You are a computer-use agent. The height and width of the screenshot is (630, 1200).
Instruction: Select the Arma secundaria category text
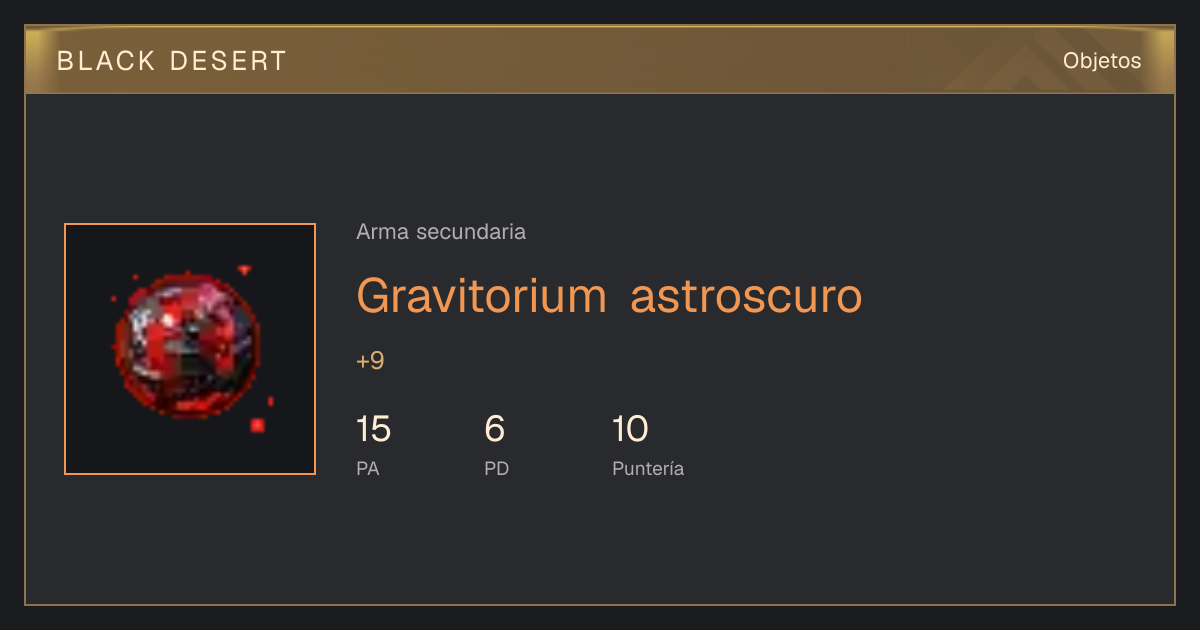441,232
